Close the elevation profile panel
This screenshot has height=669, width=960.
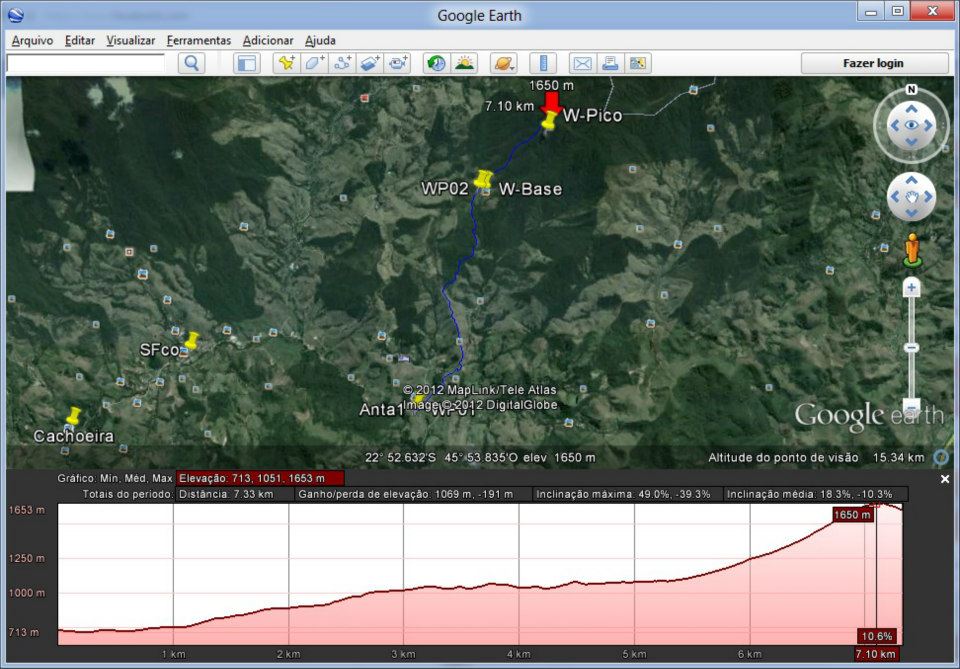(945, 480)
